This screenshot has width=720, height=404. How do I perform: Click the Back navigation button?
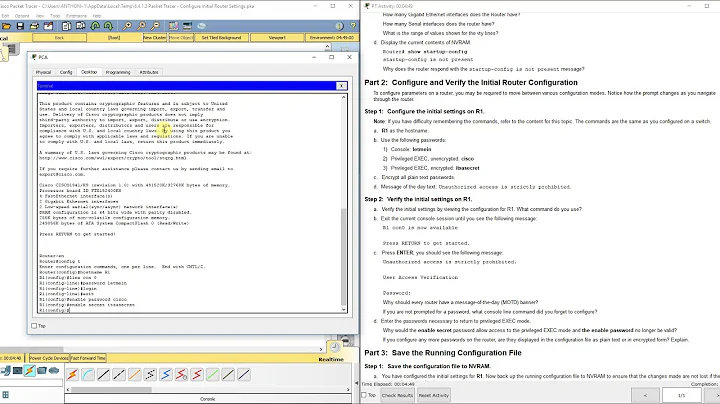coord(59,38)
